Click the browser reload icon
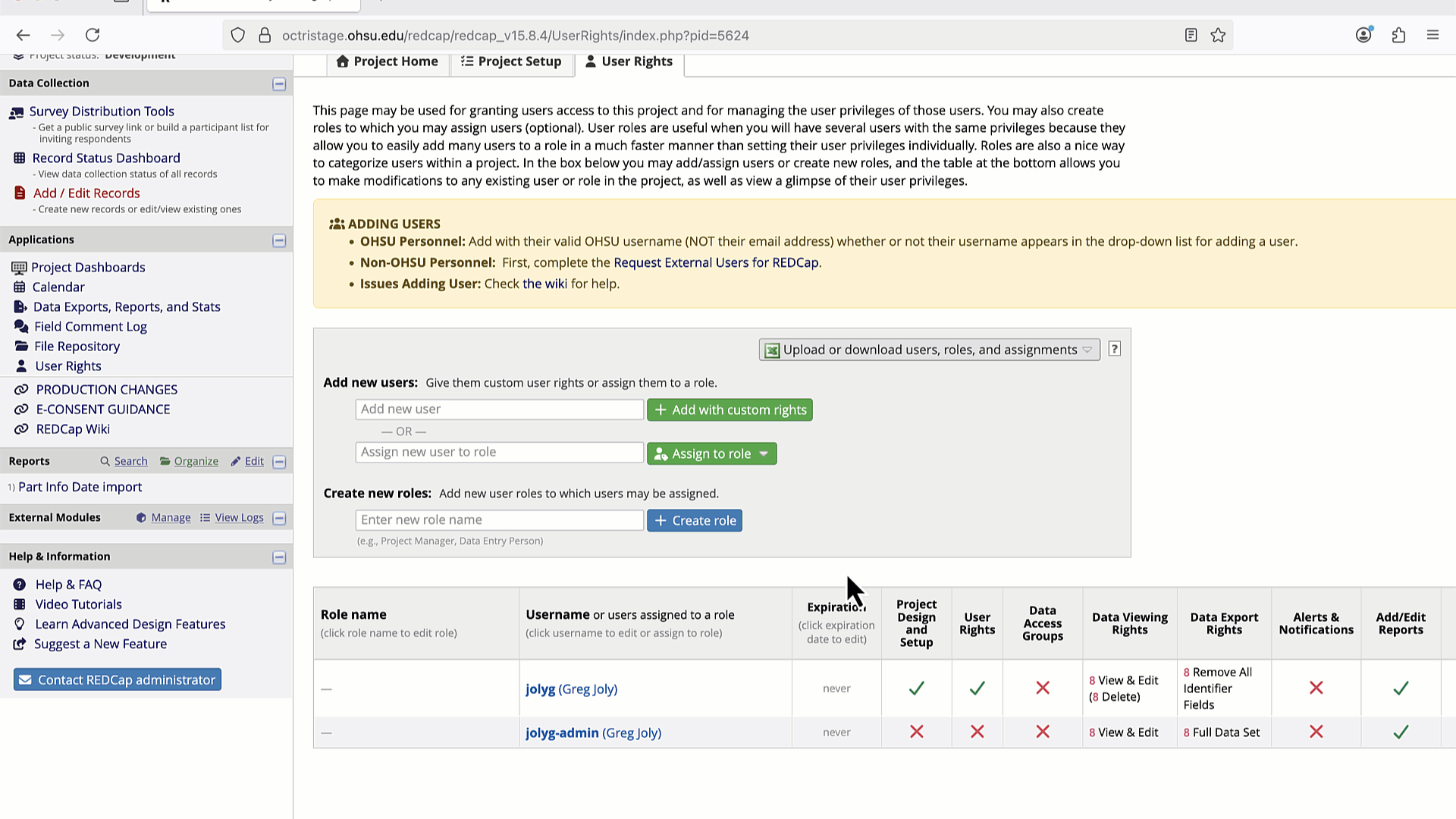Viewport: 1456px width, 819px height. click(x=93, y=35)
